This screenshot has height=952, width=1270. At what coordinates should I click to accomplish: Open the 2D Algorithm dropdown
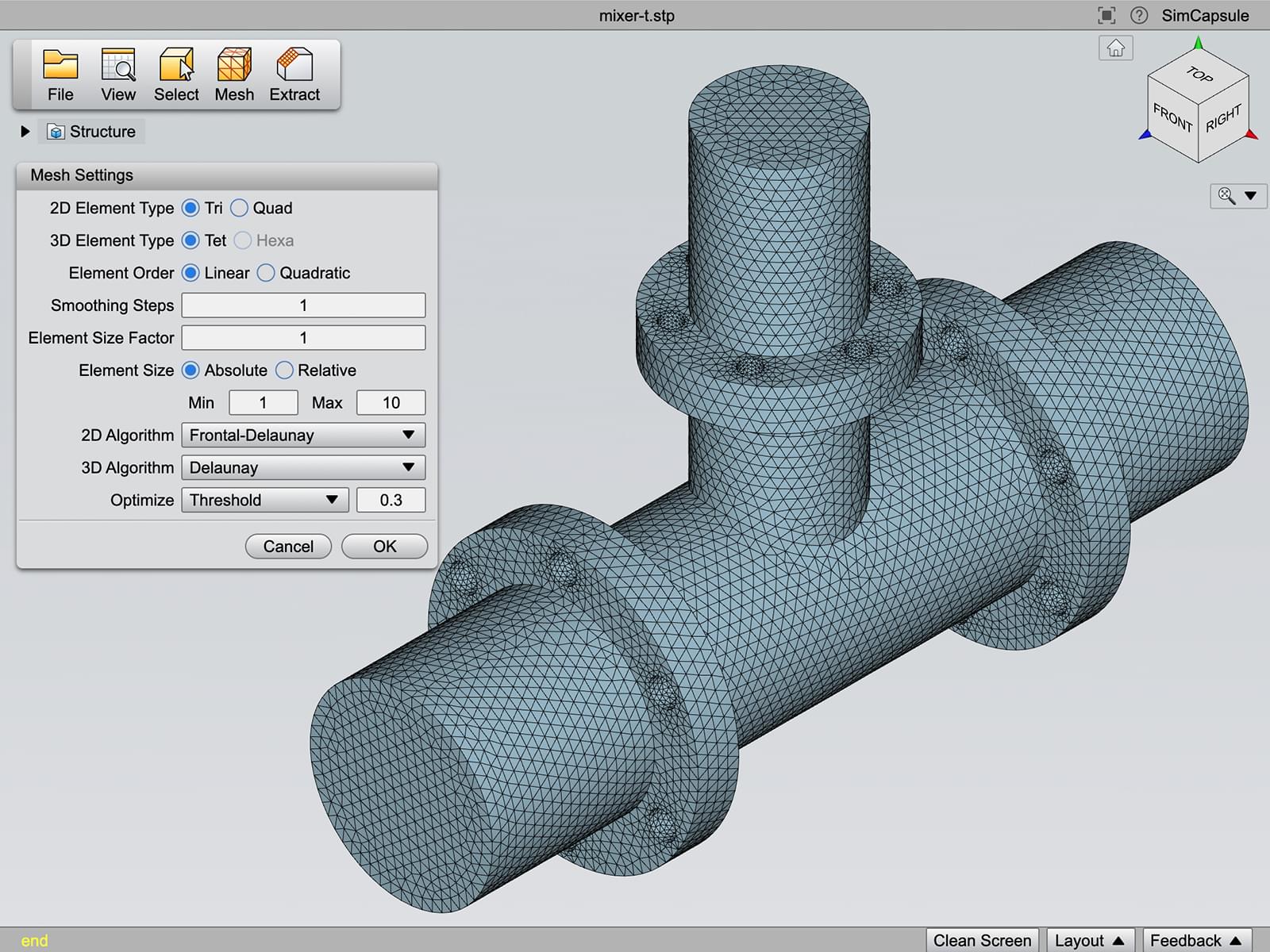pyautogui.click(x=303, y=436)
